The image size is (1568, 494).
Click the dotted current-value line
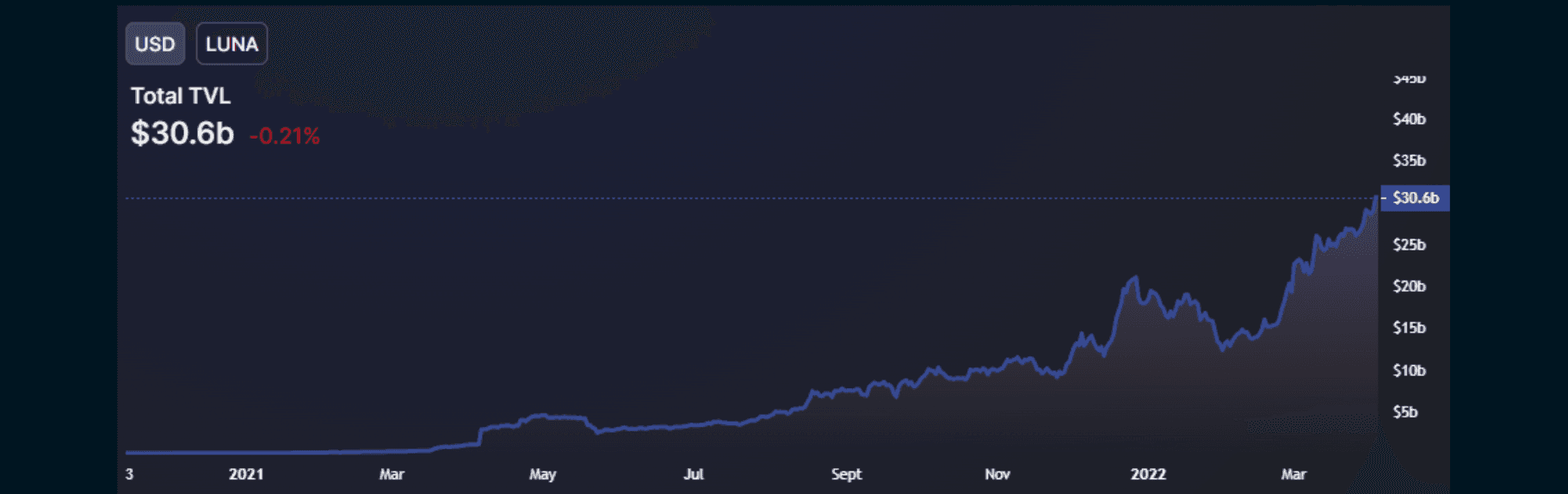(x=688, y=198)
